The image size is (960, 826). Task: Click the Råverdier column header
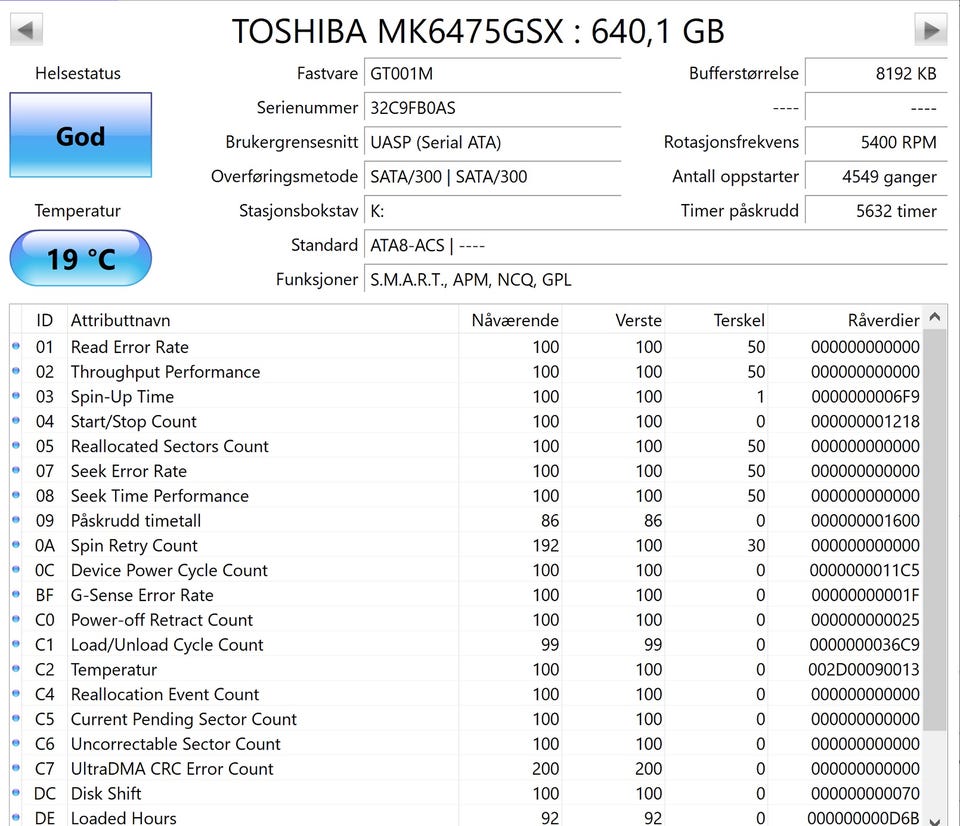click(x=883, y=320)
